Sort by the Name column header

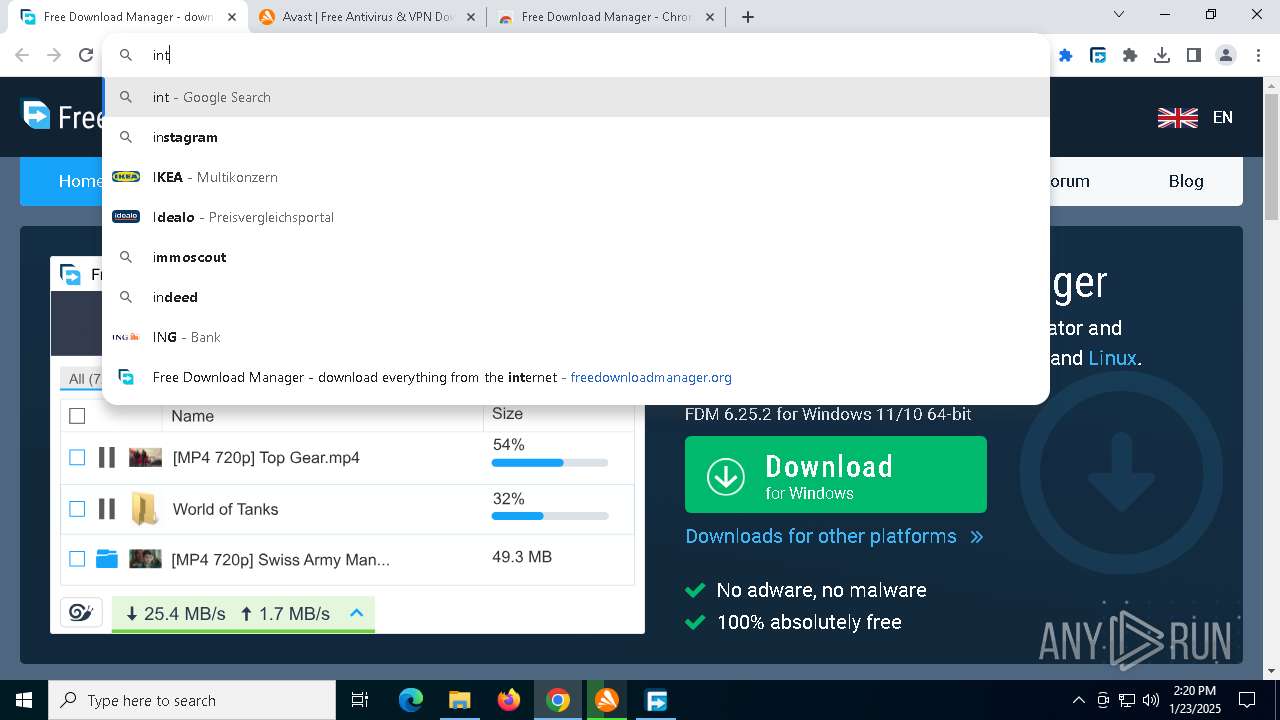pos(192,416)
